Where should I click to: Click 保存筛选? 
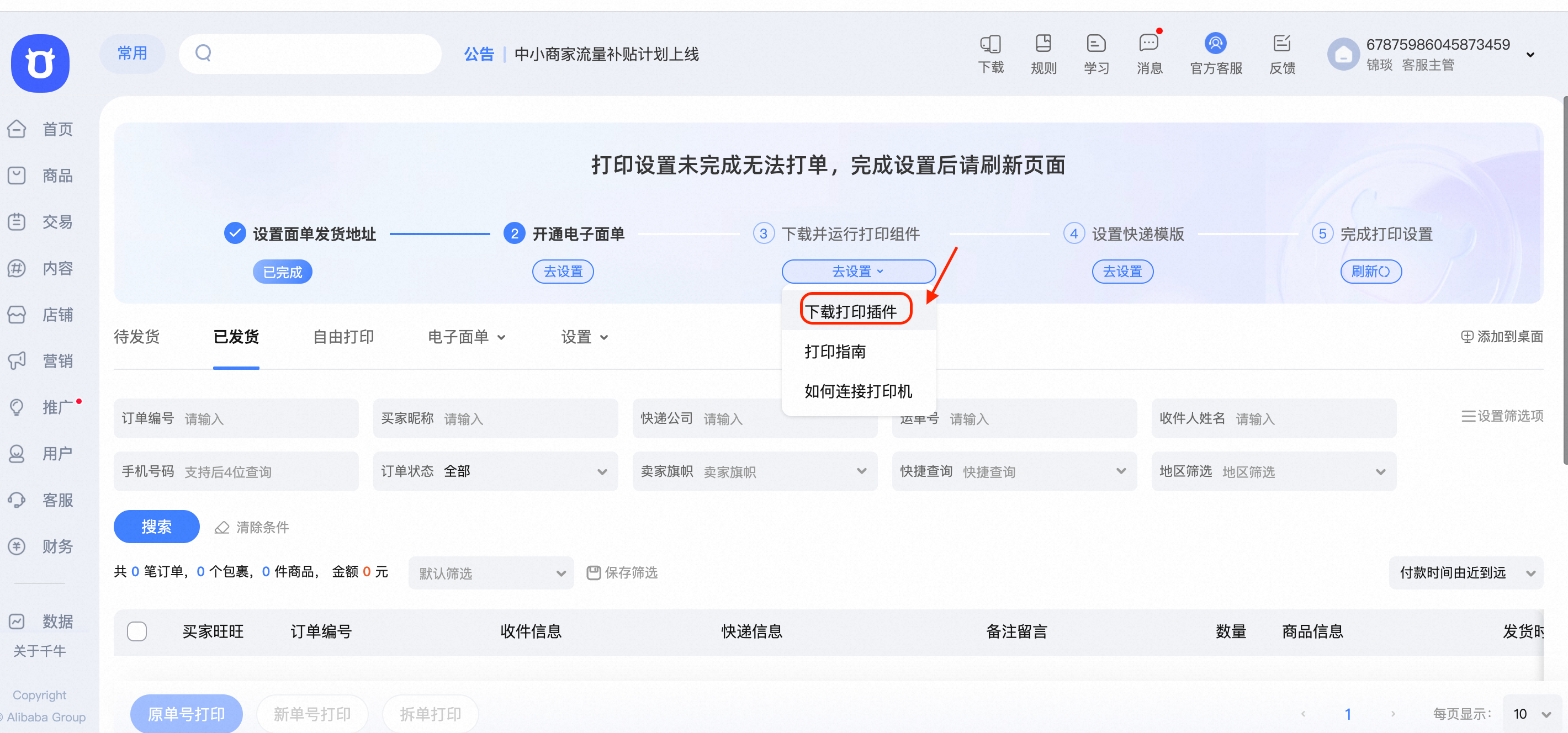tap(622, 572)
